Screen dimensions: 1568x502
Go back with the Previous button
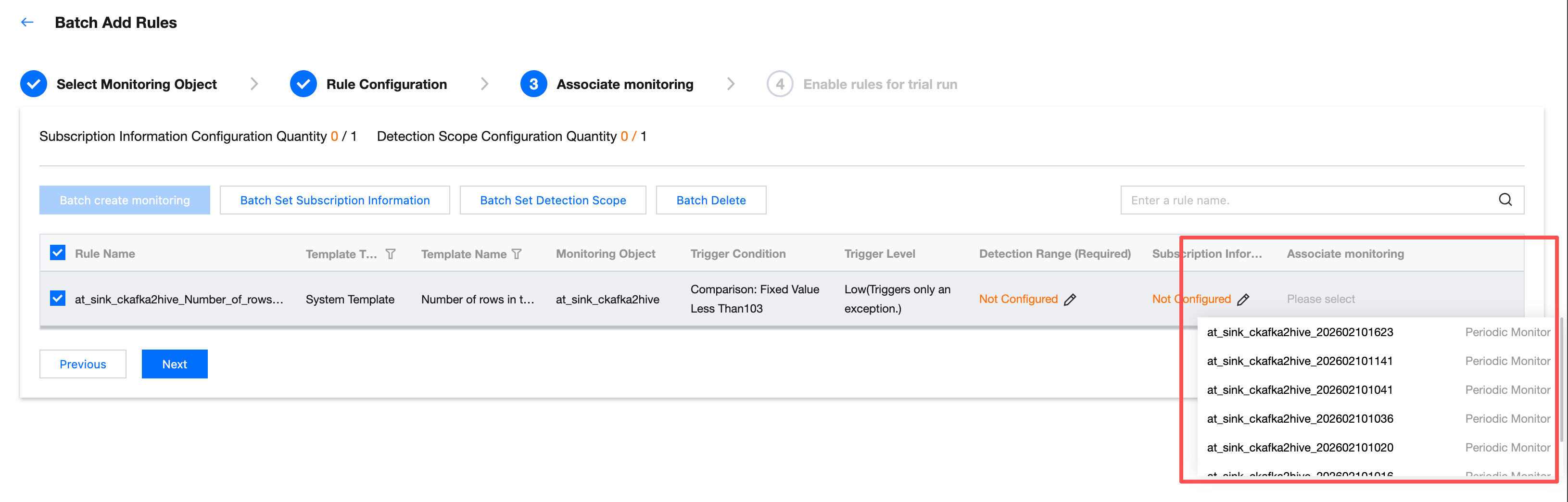(83, 364)
